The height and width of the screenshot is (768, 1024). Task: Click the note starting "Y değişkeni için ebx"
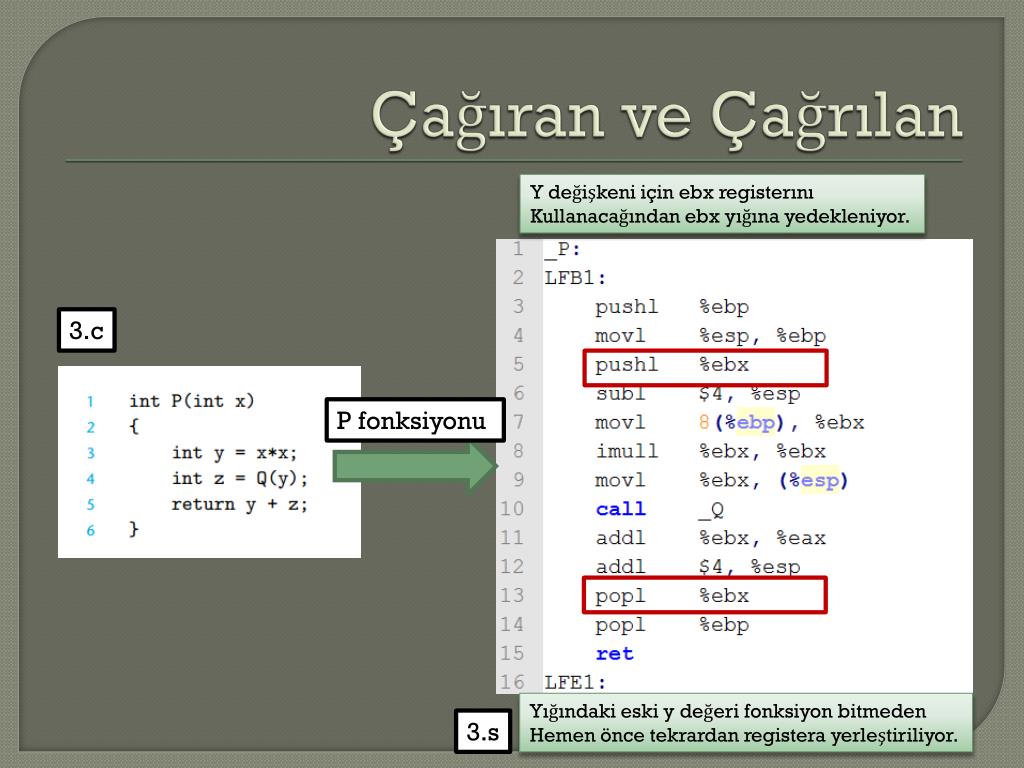point(722,204)
